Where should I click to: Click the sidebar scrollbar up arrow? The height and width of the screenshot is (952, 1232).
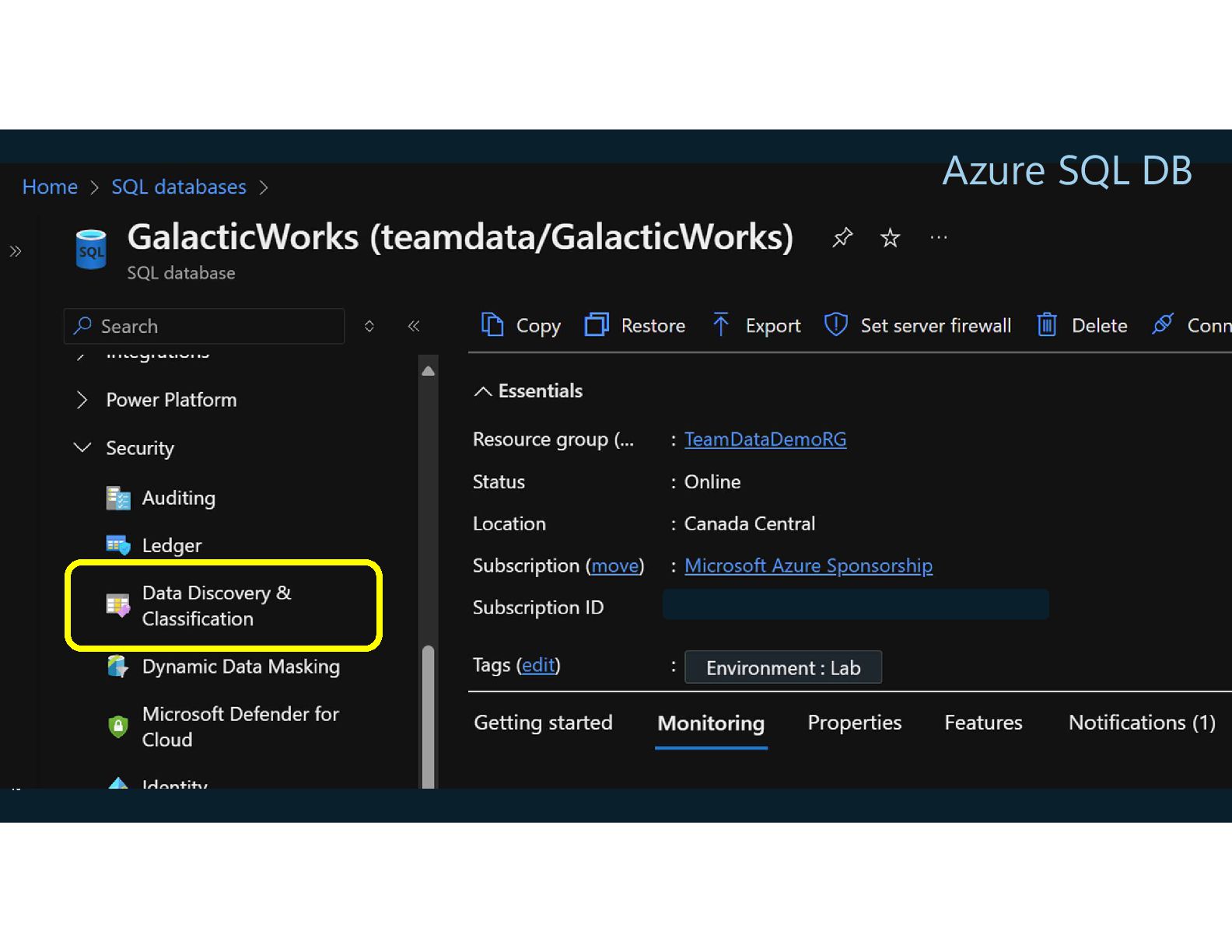click(x=428, y=371)
